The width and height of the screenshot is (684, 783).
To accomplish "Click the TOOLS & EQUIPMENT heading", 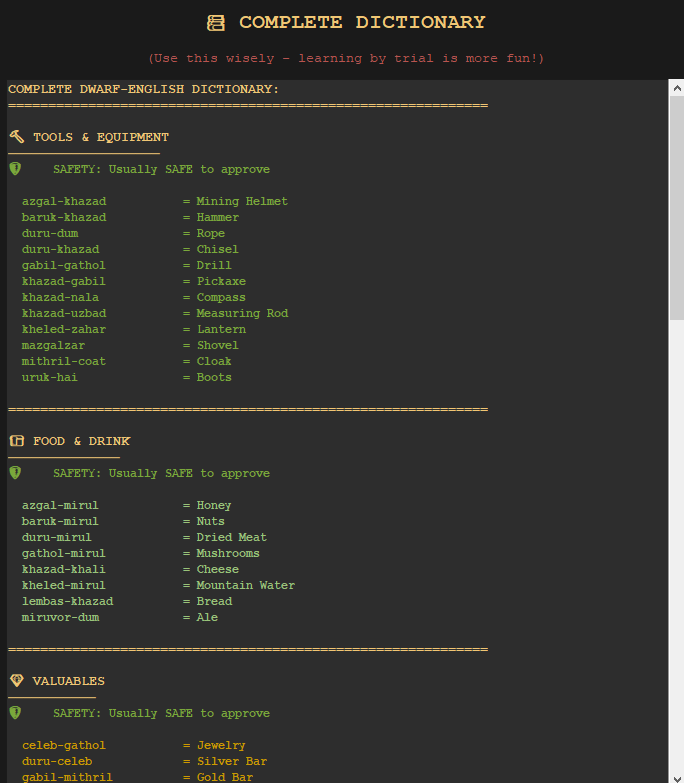I will click(x=101, y=137).
